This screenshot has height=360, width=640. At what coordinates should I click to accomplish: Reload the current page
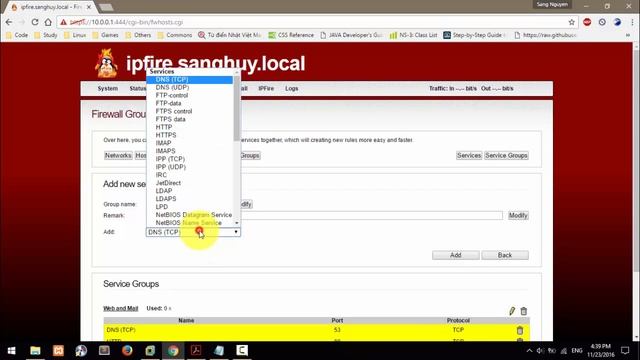tap(35, 22)
